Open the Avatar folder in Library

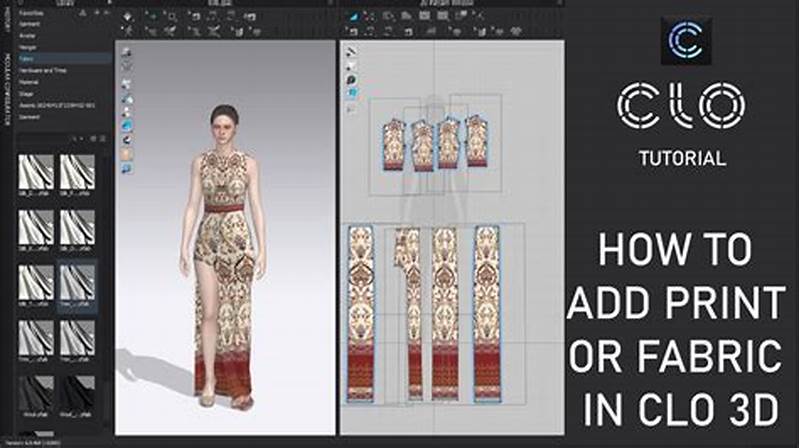click(27, 36)
